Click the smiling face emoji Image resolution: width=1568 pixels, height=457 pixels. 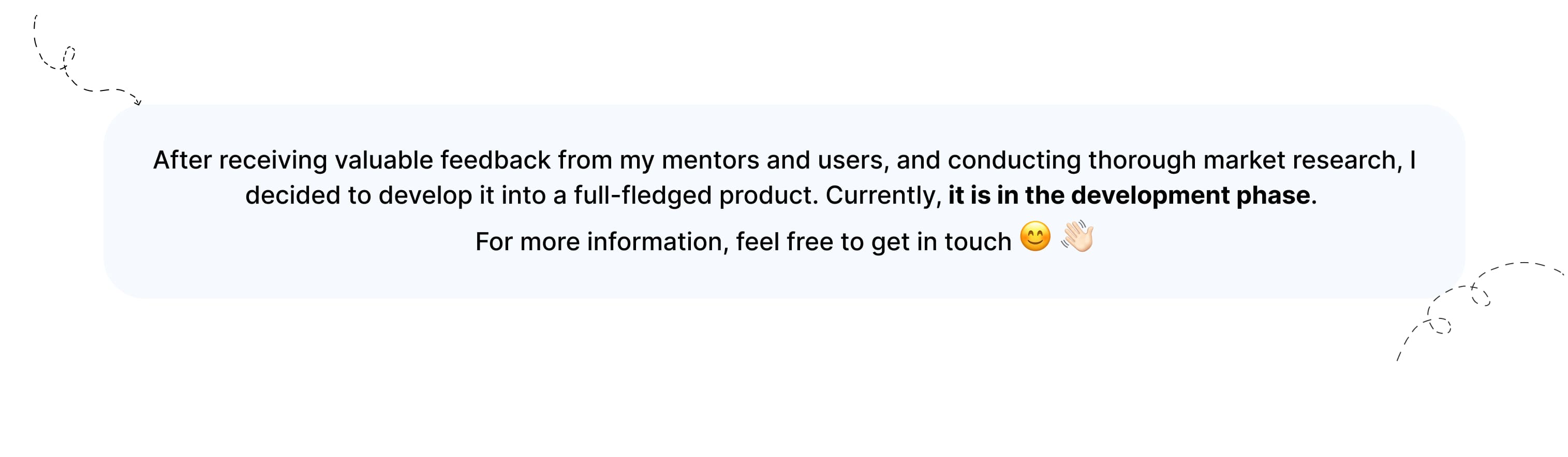[x=1035, y=237]
